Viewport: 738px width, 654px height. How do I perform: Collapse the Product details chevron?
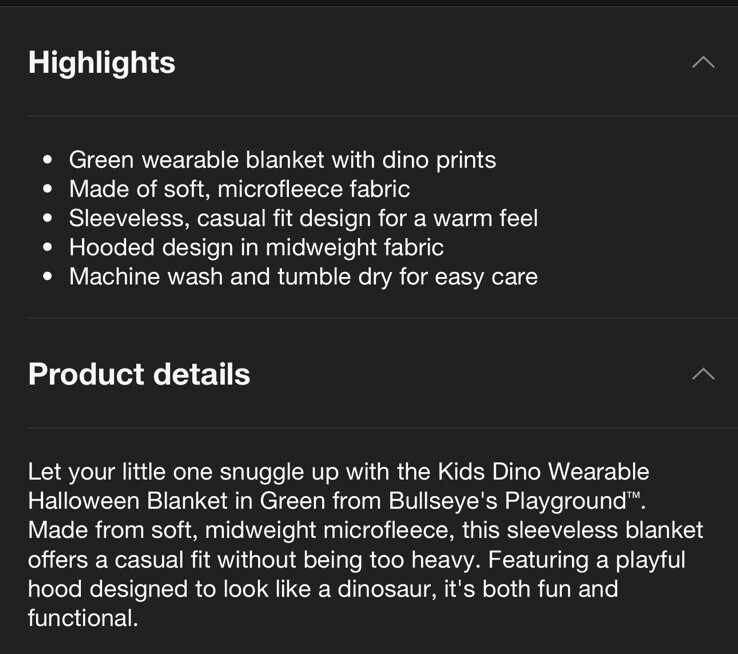(703, 374)
